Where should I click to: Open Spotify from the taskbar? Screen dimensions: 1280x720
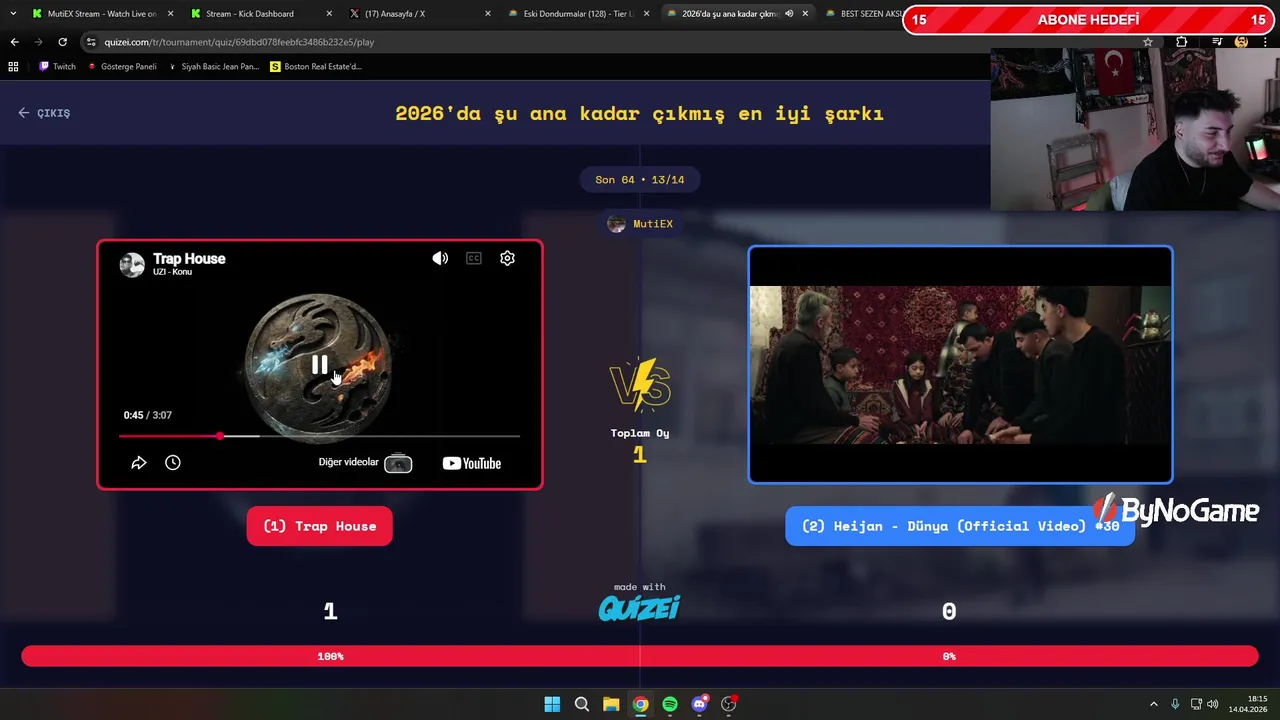coord(670,704)
